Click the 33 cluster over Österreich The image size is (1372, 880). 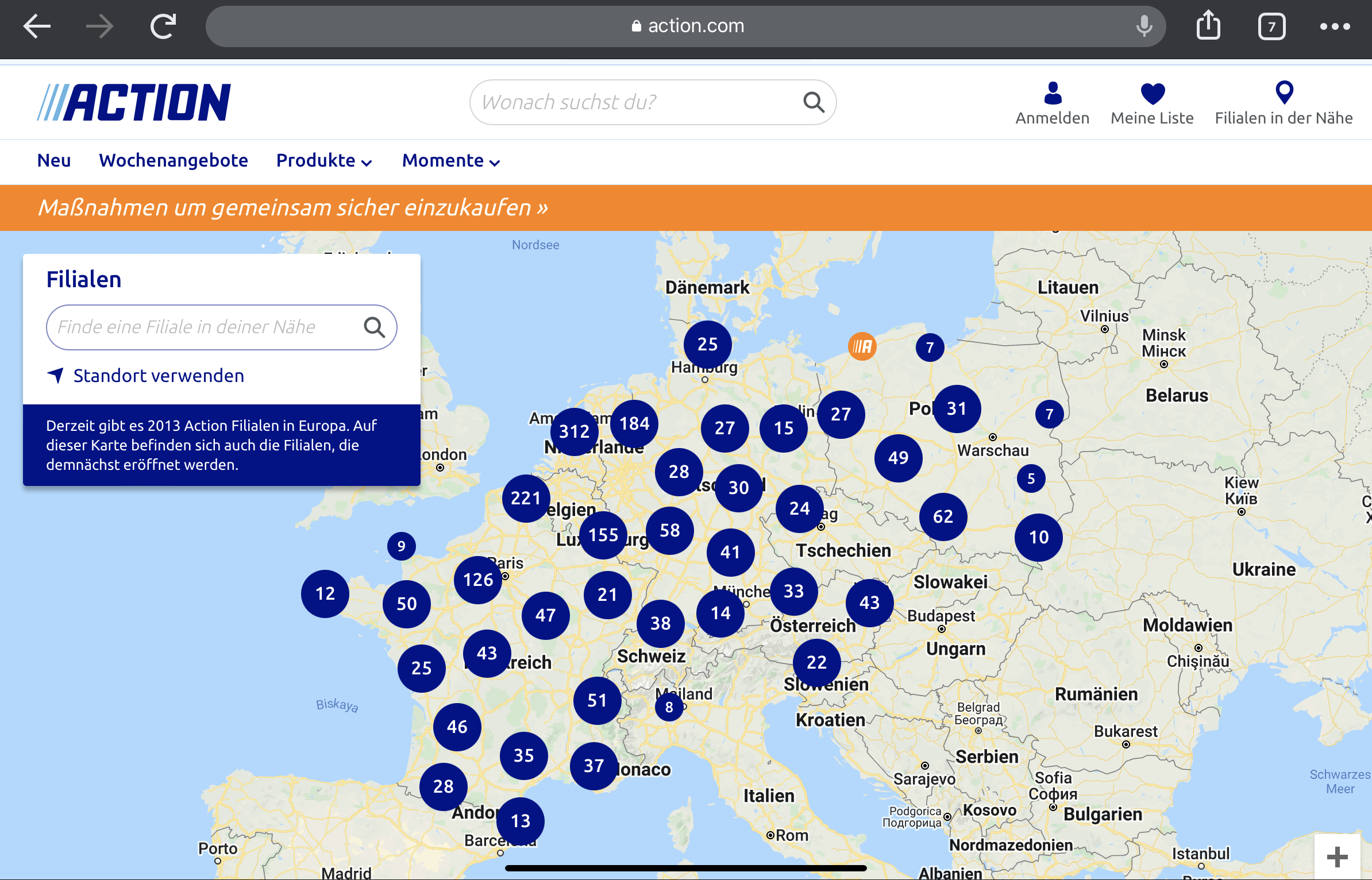pos(794,591)
